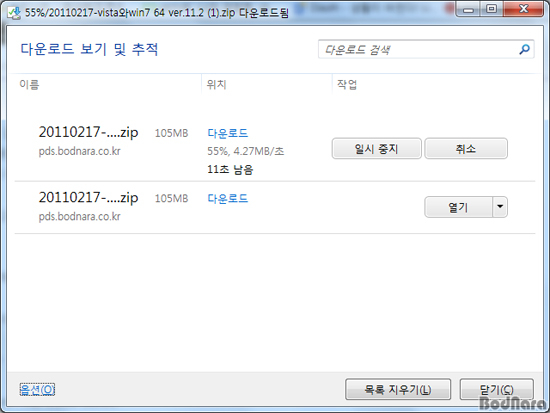Close the window with the red X
Image resolution: width=550 pixels, height=413 pixels.
tap(524, 9)
